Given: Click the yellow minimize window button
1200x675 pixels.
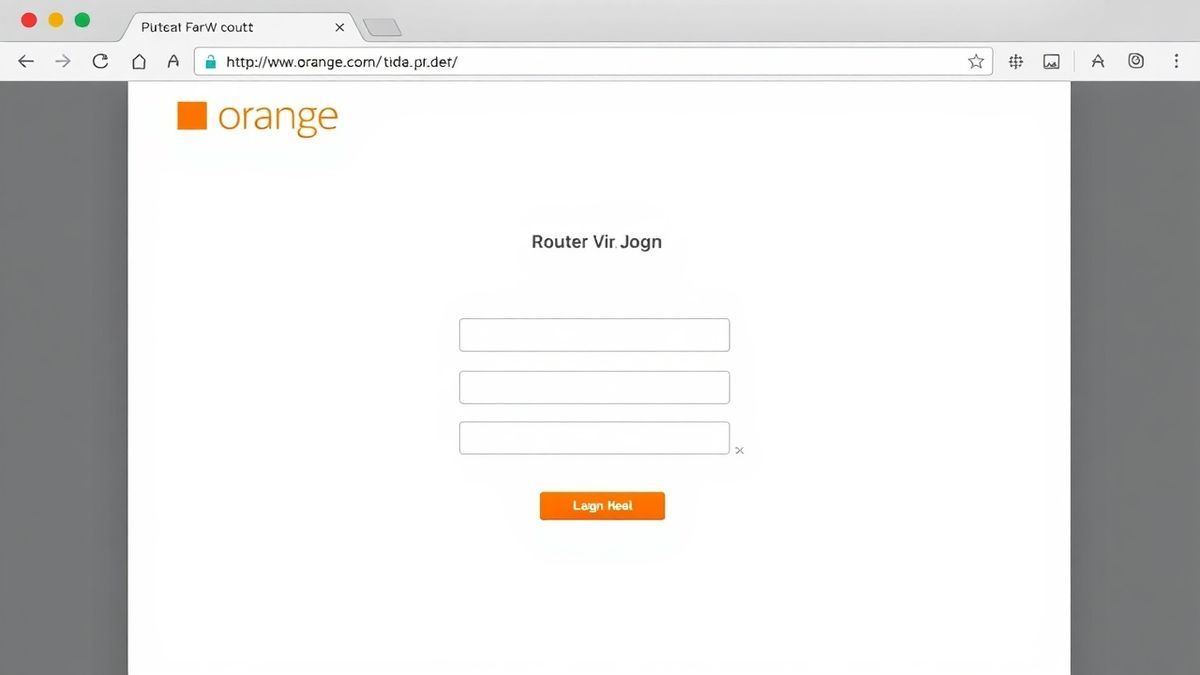Looking at the screenshot, I should 56,20.
